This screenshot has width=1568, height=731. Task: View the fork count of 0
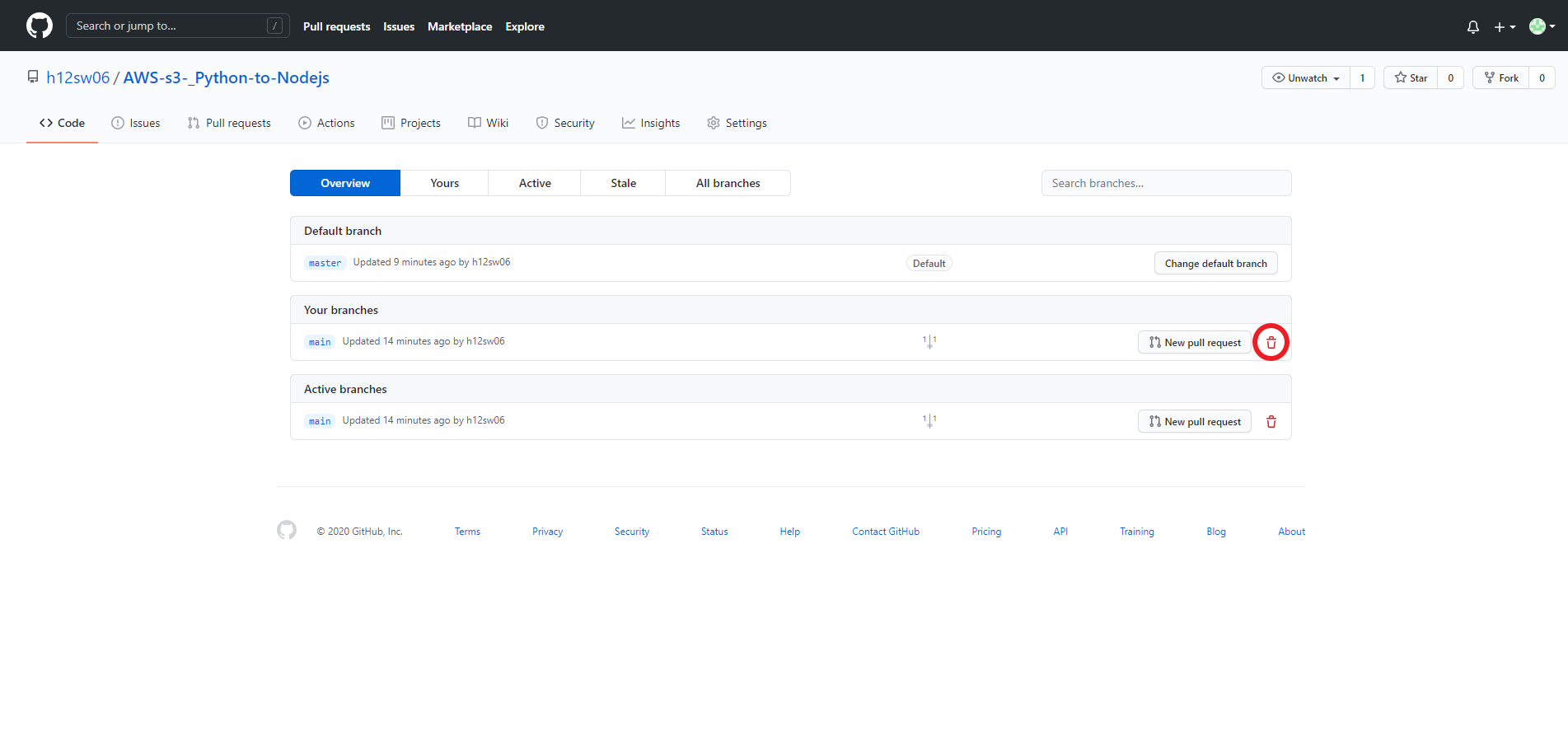click(x=1542, y=77)
